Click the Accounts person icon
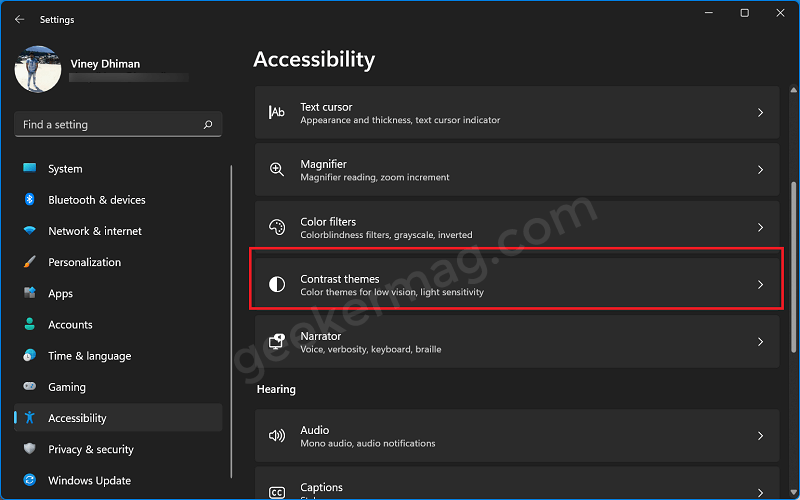This screenshot has height=500, width=800. [30, 324]
